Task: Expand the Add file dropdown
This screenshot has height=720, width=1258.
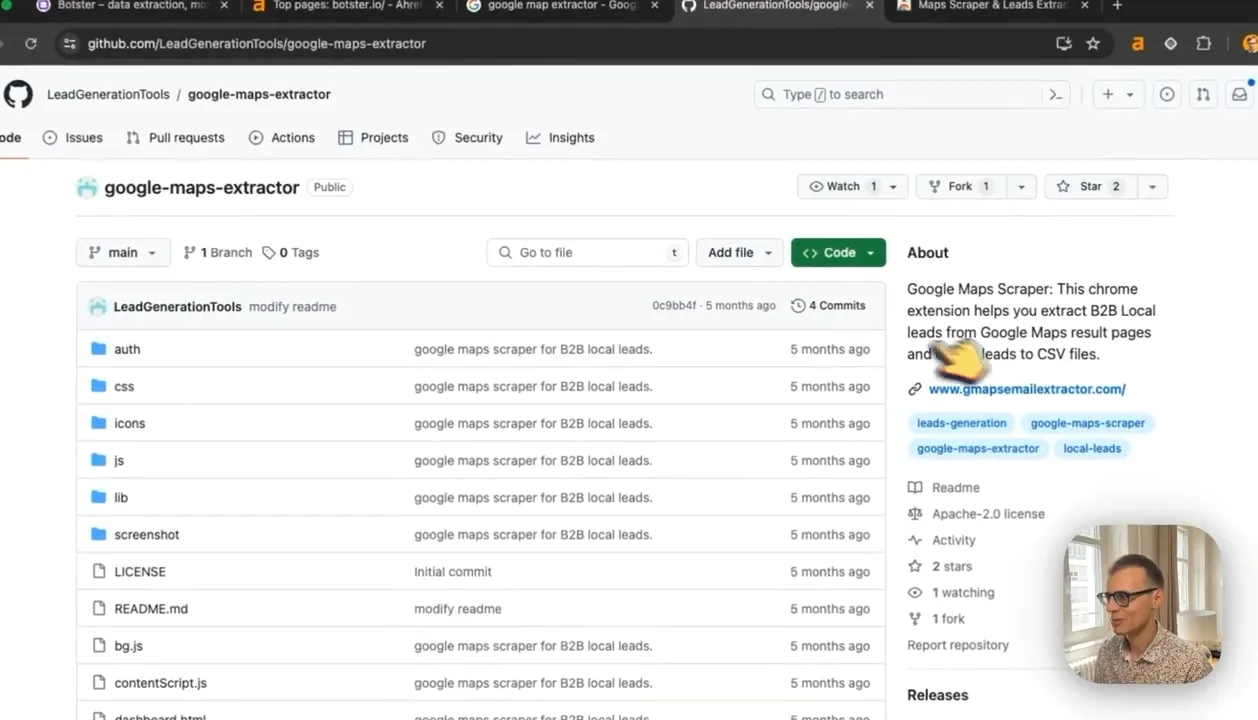Action: pos(740,253)
